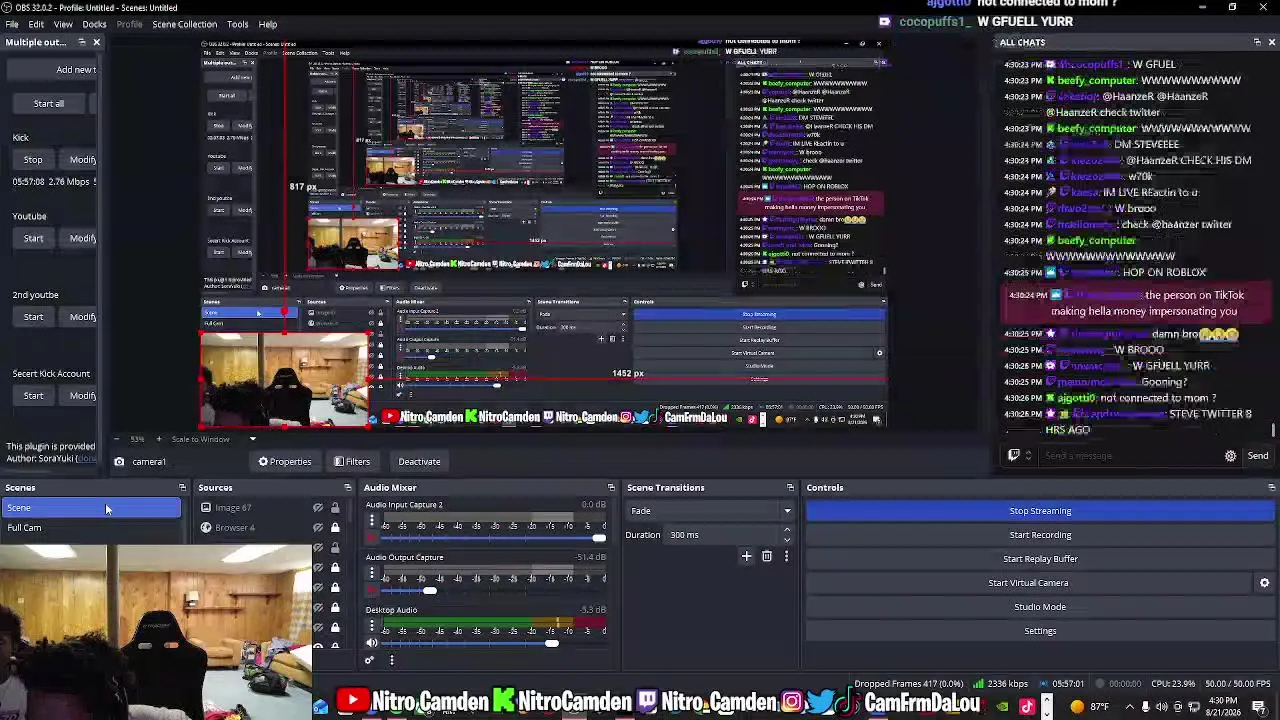Click the Start all outputs button

(x=48, y=104)
